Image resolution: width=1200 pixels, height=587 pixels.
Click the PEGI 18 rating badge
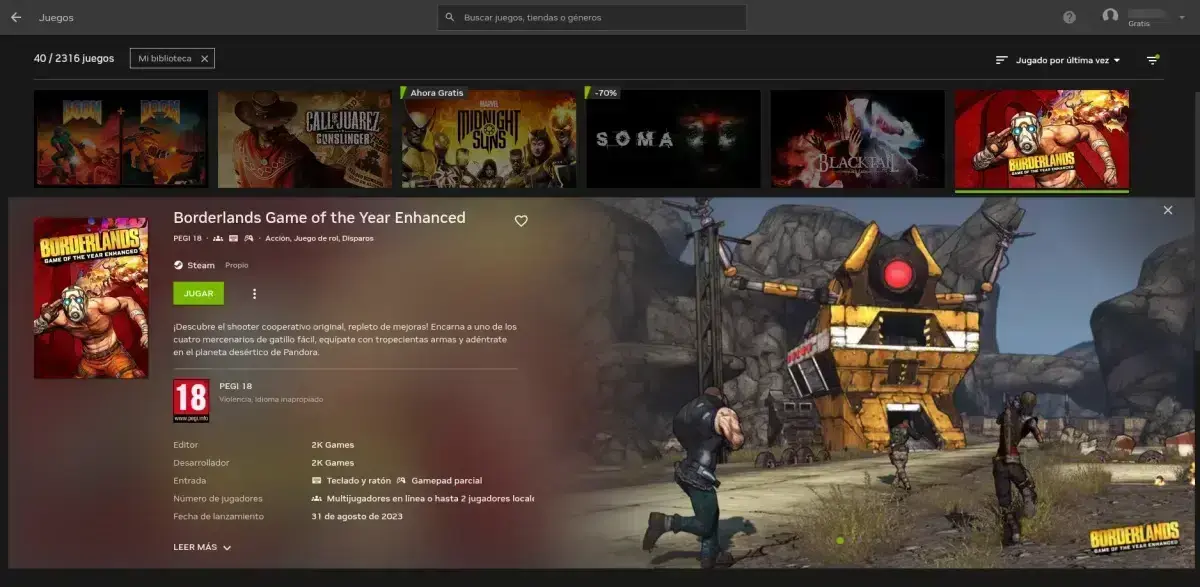point(191,400)
